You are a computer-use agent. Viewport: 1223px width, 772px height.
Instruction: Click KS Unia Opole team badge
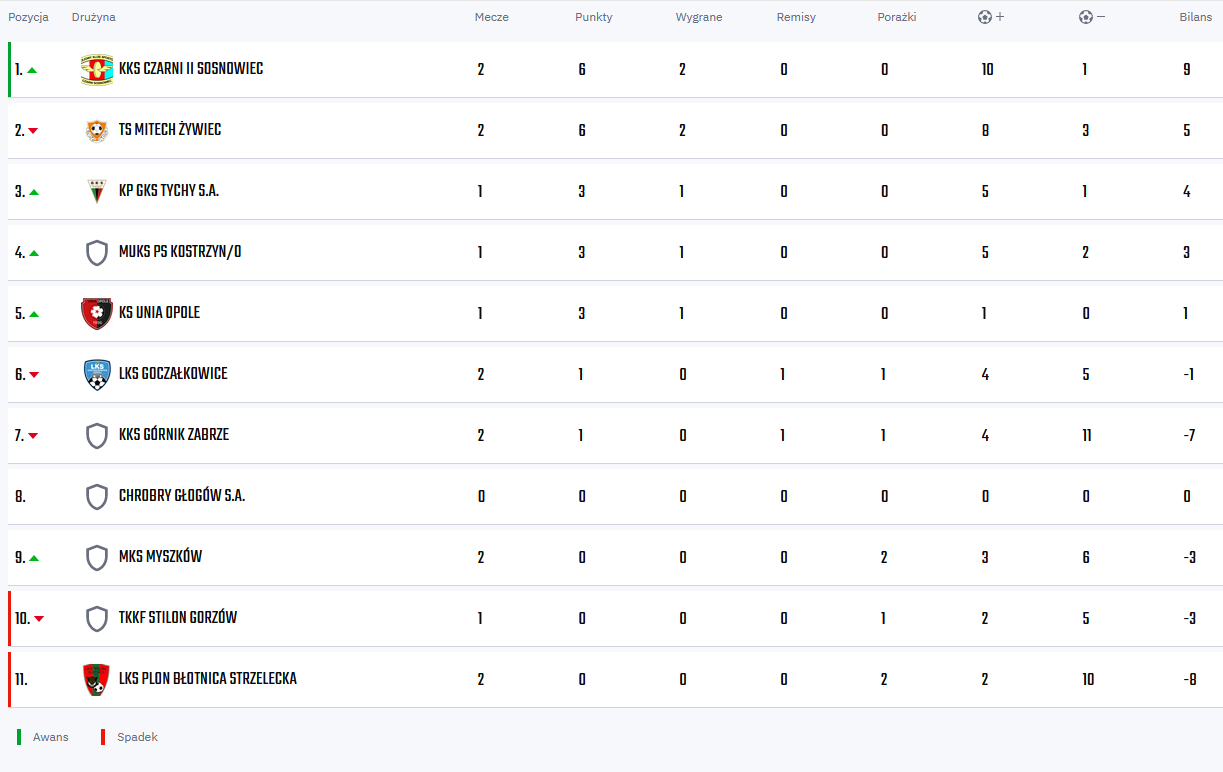coord(97,314)
